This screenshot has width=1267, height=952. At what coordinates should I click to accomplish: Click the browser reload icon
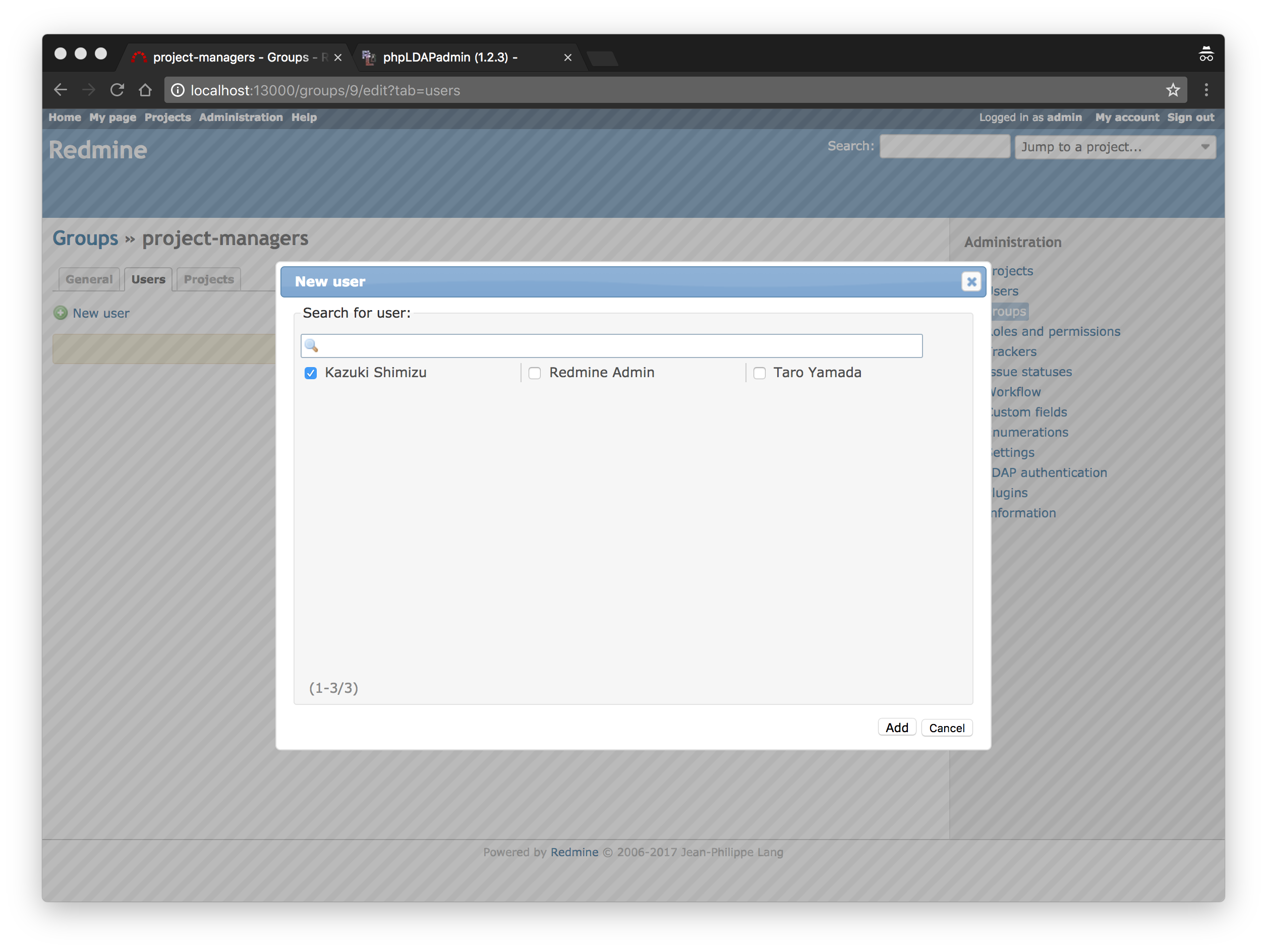point(118,90)
